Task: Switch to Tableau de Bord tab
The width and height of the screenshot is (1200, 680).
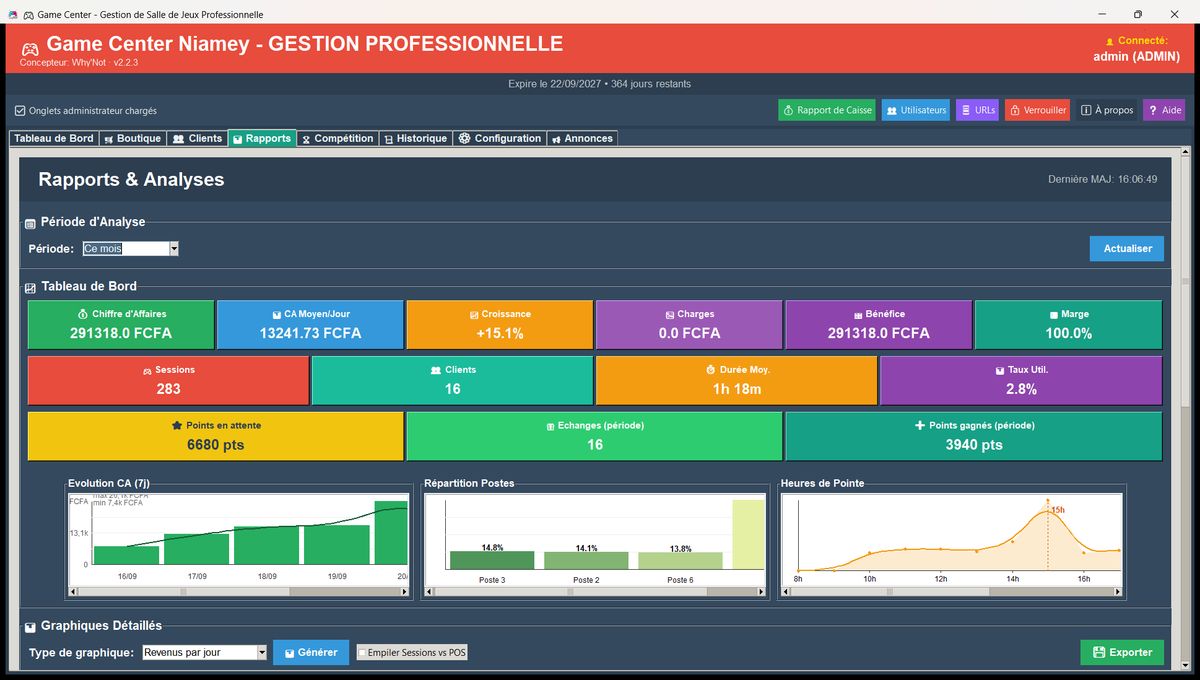Action: pyautogui.click(x=54, y=138)
